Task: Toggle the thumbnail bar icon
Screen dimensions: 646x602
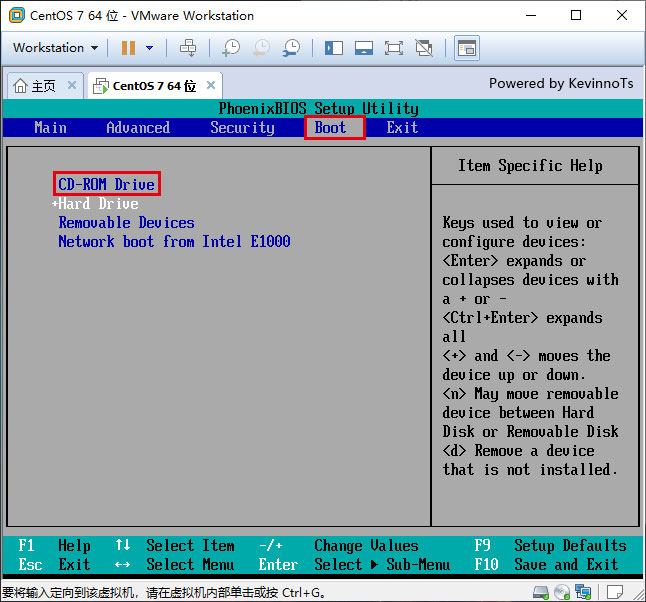Action: click(x=364, y=48)
